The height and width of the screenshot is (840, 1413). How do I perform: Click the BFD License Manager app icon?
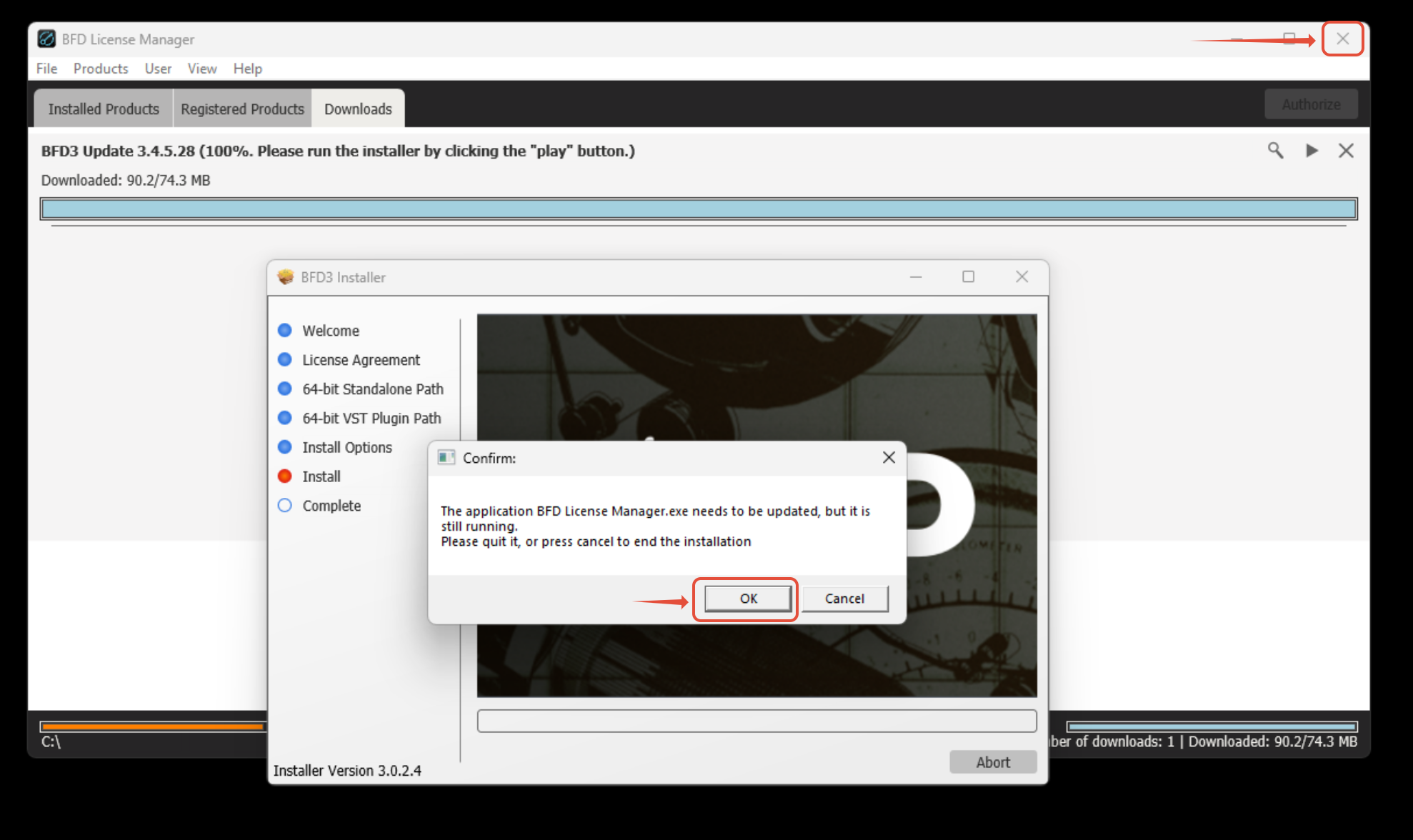pyautogui.click(x=47, y=39)
